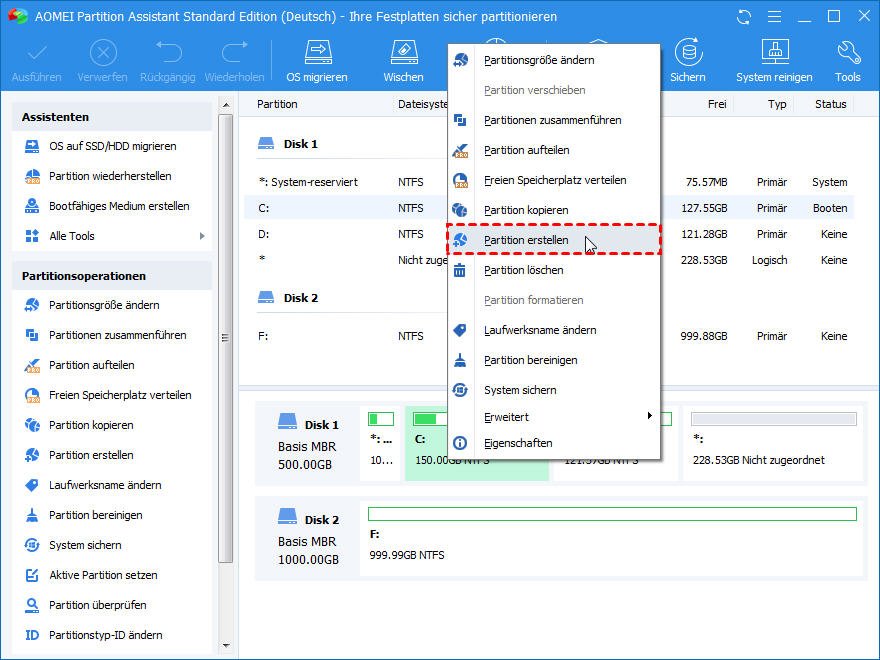Choose Partition kopieren from context menu

(x=553, y=210)
